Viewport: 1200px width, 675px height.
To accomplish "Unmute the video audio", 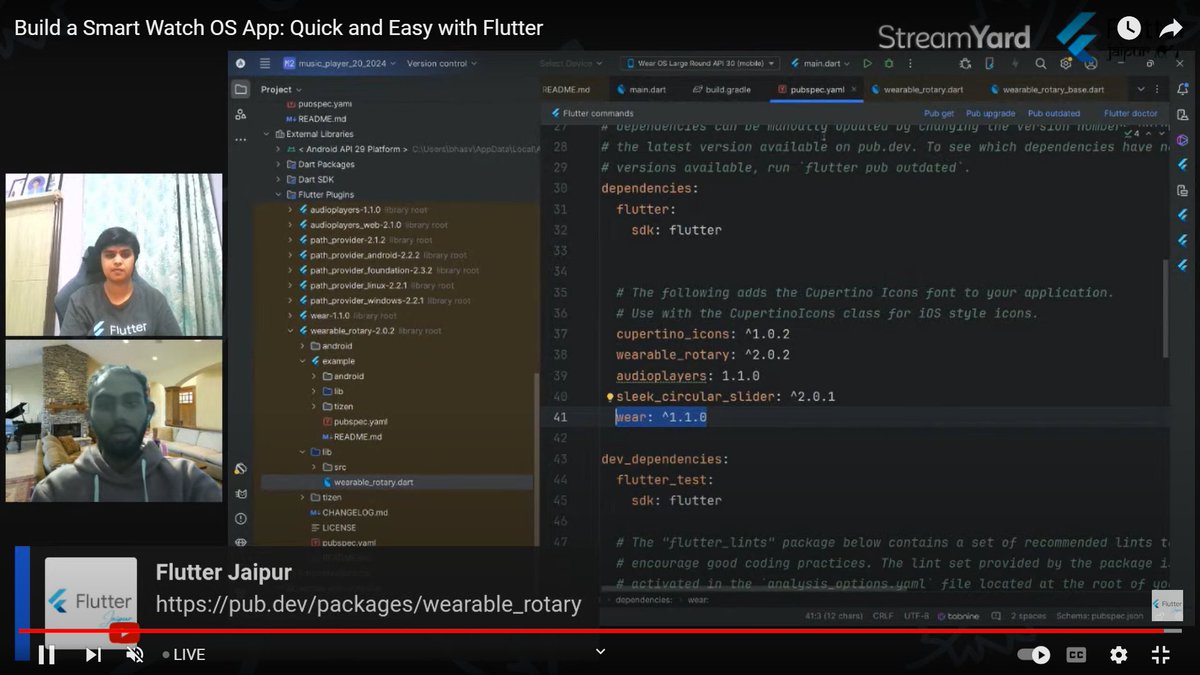I will (x=135, y=655).
